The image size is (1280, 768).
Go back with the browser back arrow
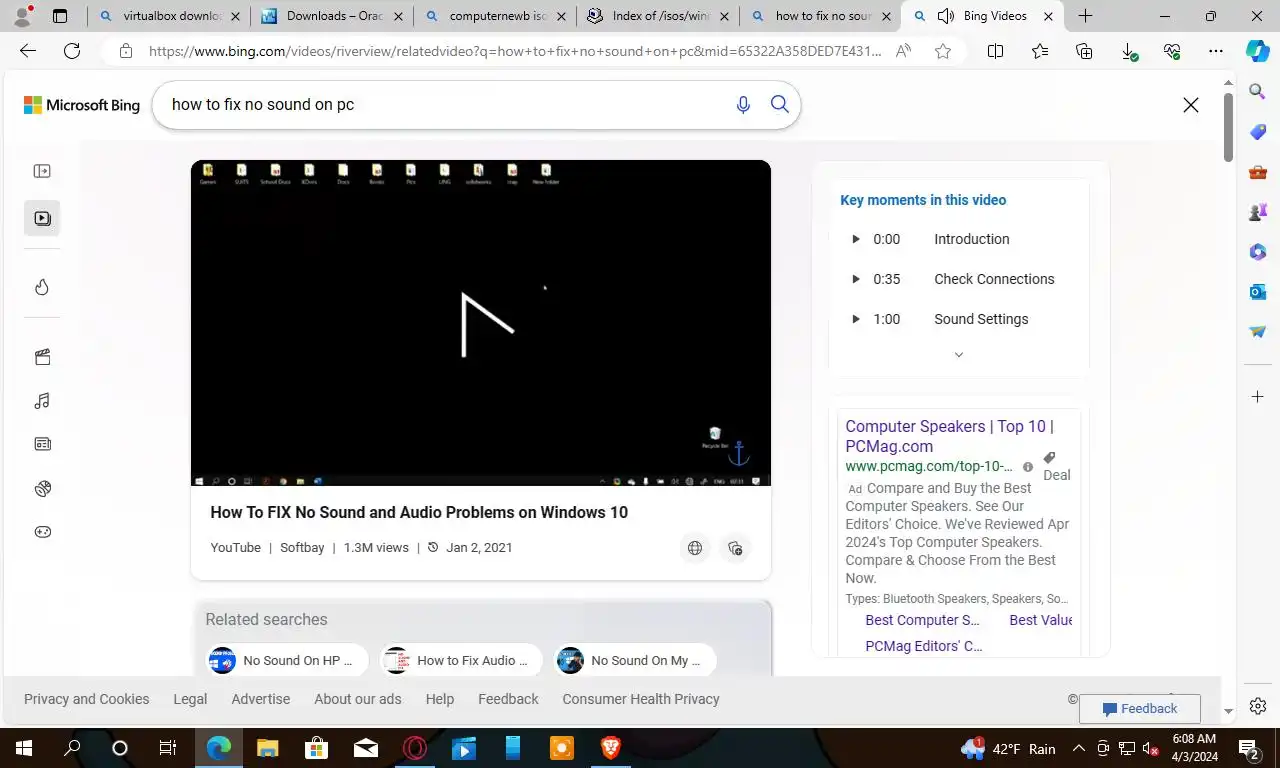[28, 51]
